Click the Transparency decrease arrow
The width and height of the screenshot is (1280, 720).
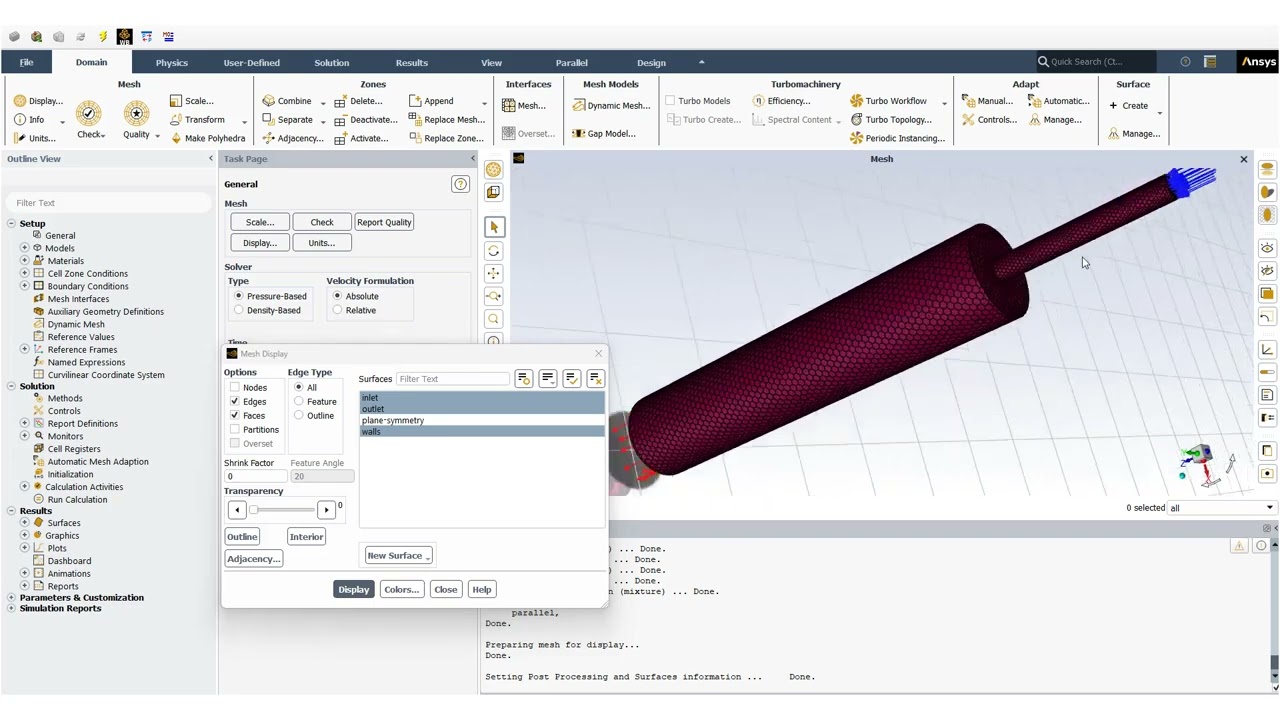(x=236, y=510)
